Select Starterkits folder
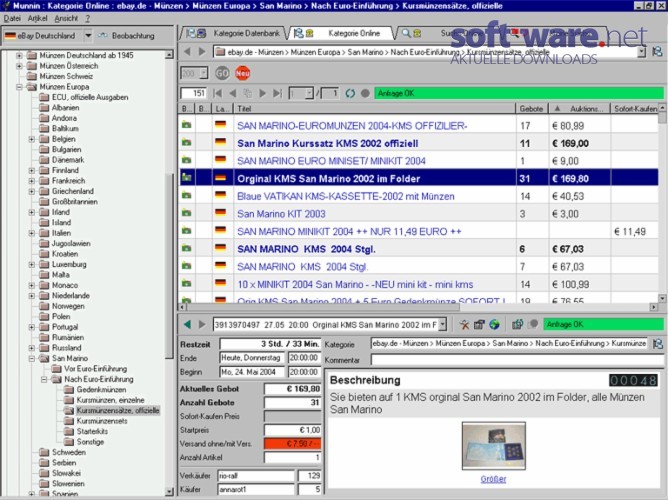 pyautogui.click(x=92, y=431)
